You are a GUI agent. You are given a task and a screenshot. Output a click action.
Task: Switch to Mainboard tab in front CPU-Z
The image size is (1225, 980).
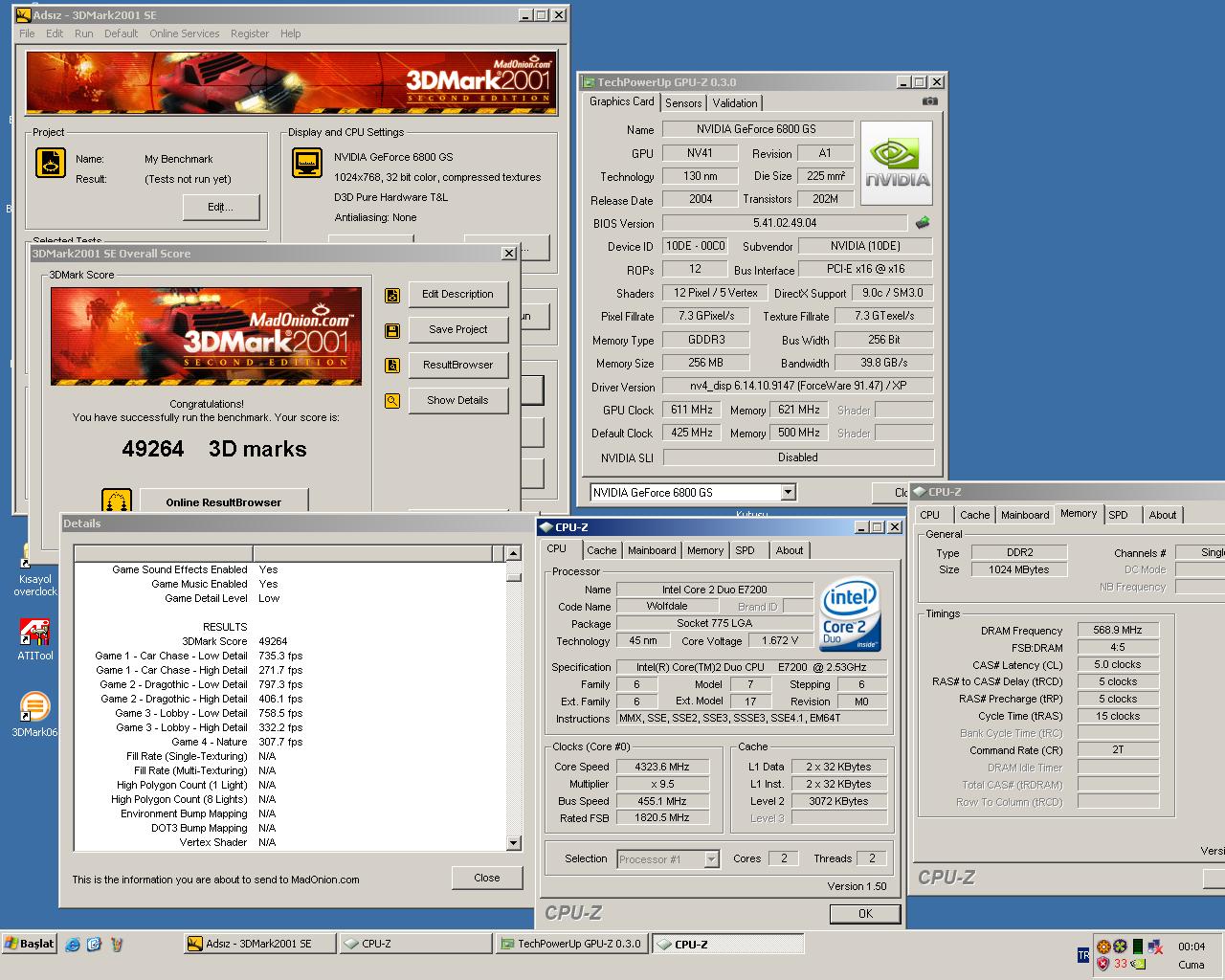[652, 550]
